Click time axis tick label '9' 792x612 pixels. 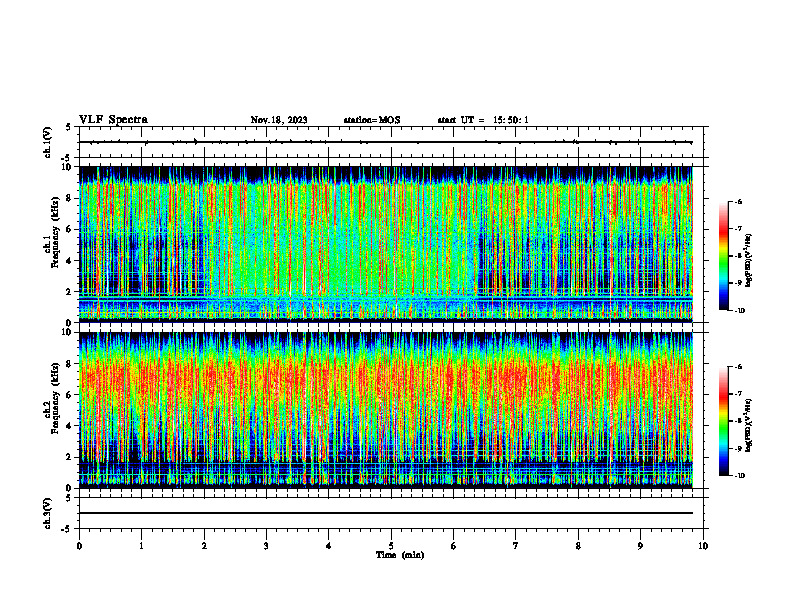tap(640, 546)
